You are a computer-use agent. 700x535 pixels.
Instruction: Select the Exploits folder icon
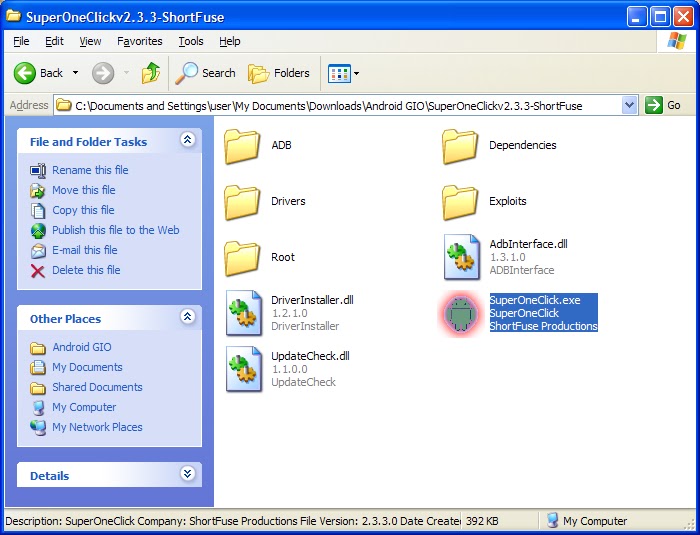(460, 202)
